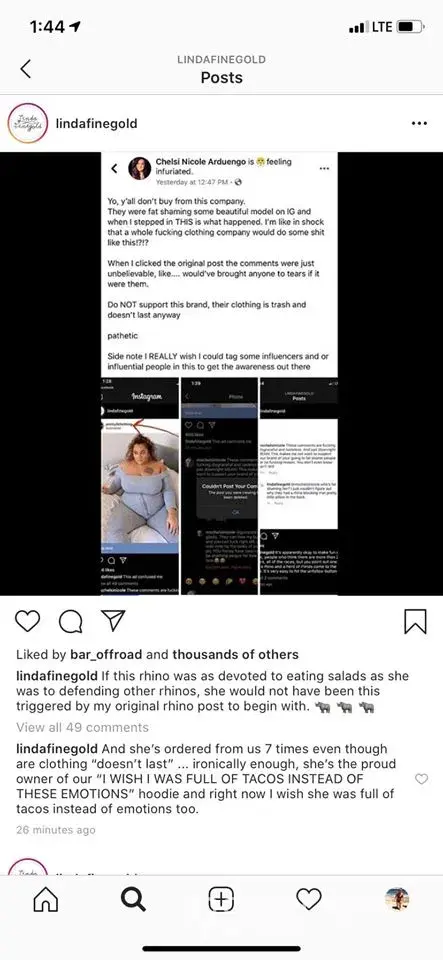Tap lindafinegold name in caption text
The height and width of the screenshot is (960, 443).
(56, 677)
